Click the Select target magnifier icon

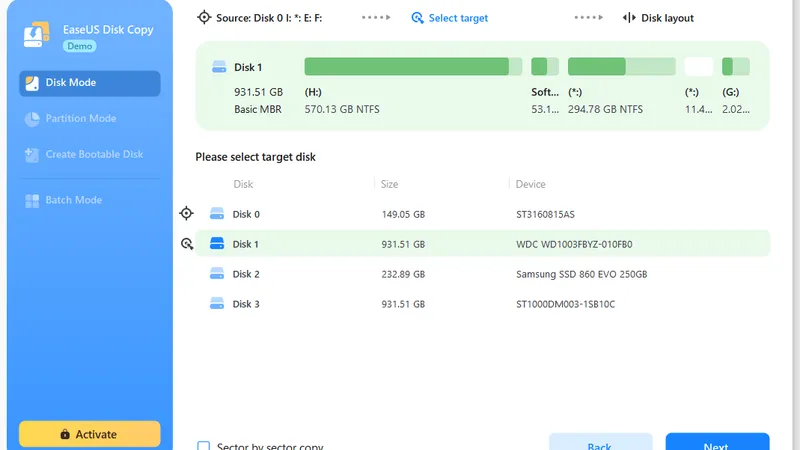tap(417, 18)
